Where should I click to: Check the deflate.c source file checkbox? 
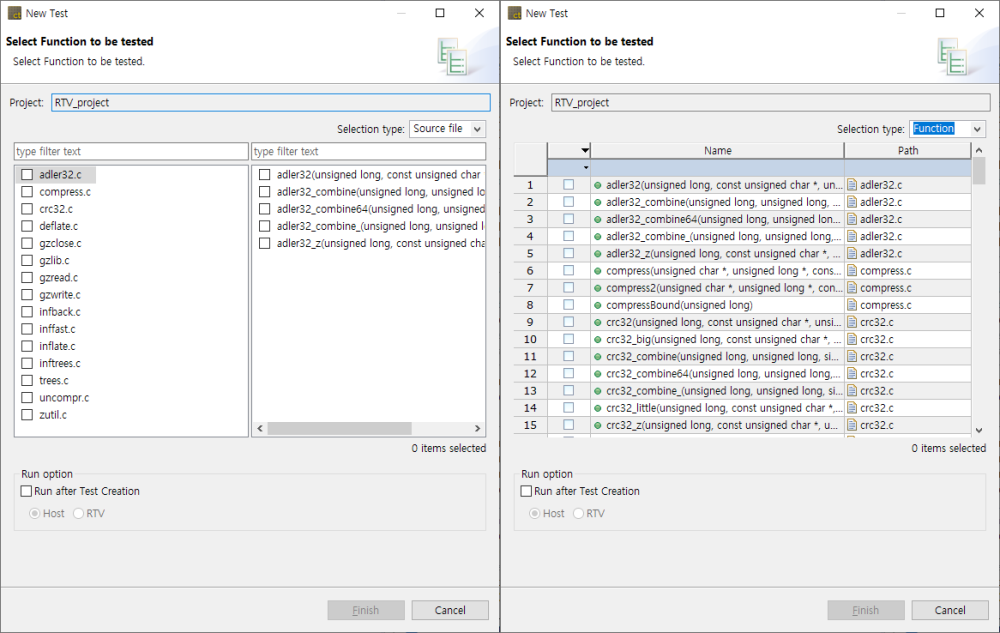point(27,226)
